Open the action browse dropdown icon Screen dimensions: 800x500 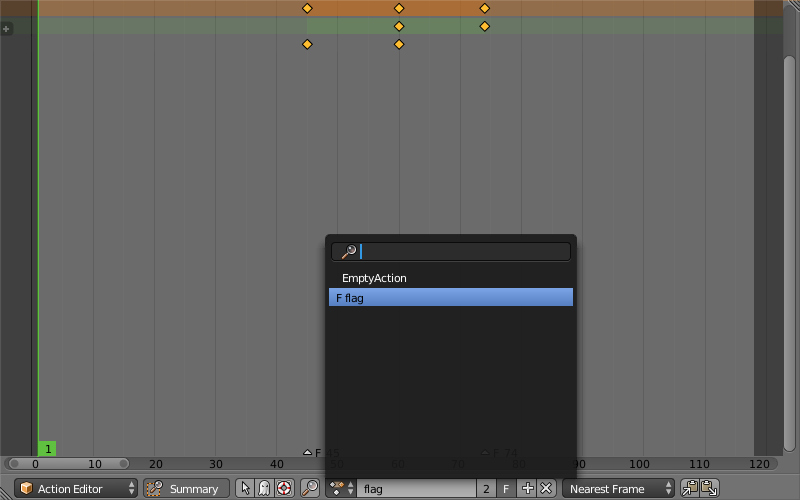tap(341, 488)
